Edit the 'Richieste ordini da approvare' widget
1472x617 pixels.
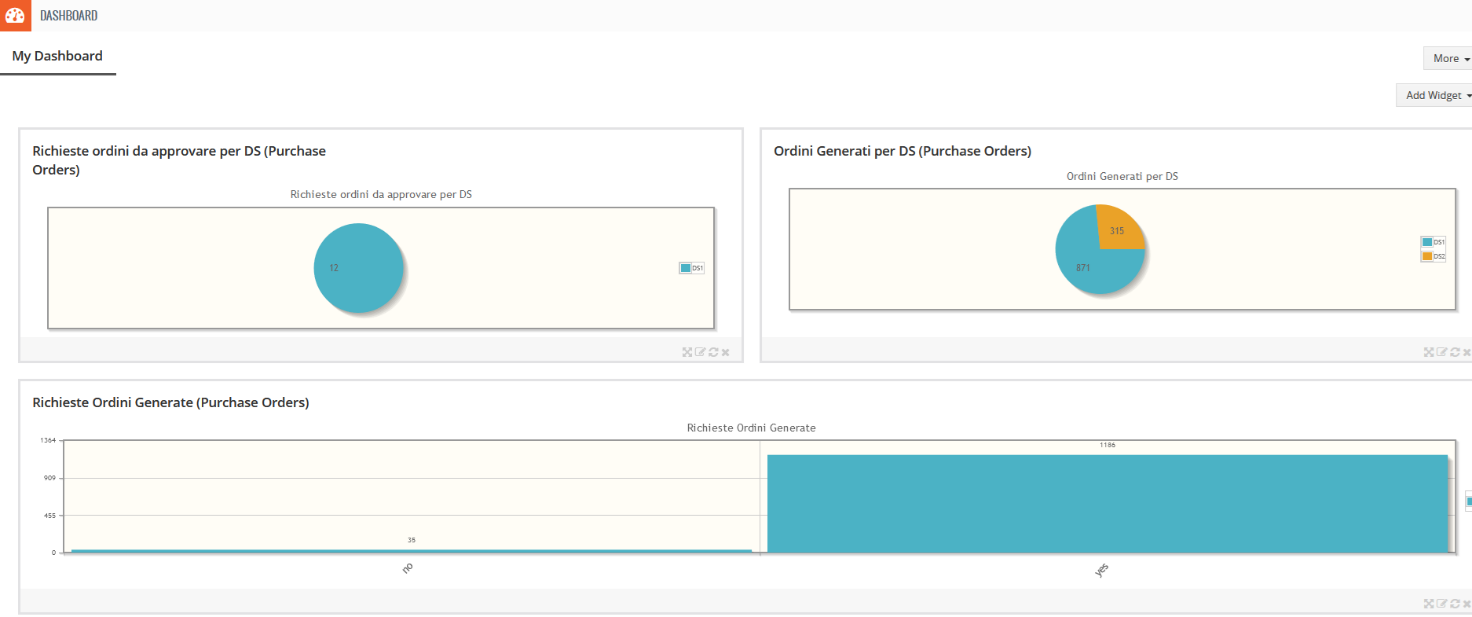700,352
